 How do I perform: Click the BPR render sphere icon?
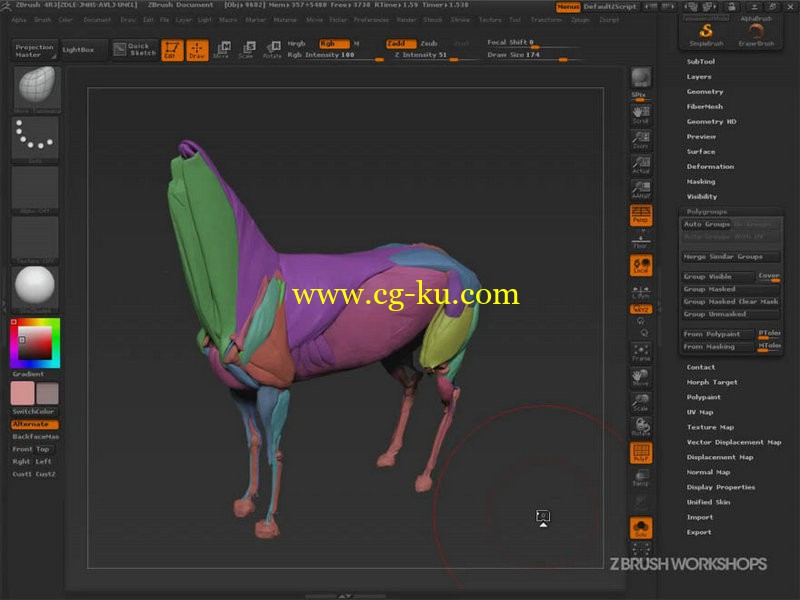[641, 78]
